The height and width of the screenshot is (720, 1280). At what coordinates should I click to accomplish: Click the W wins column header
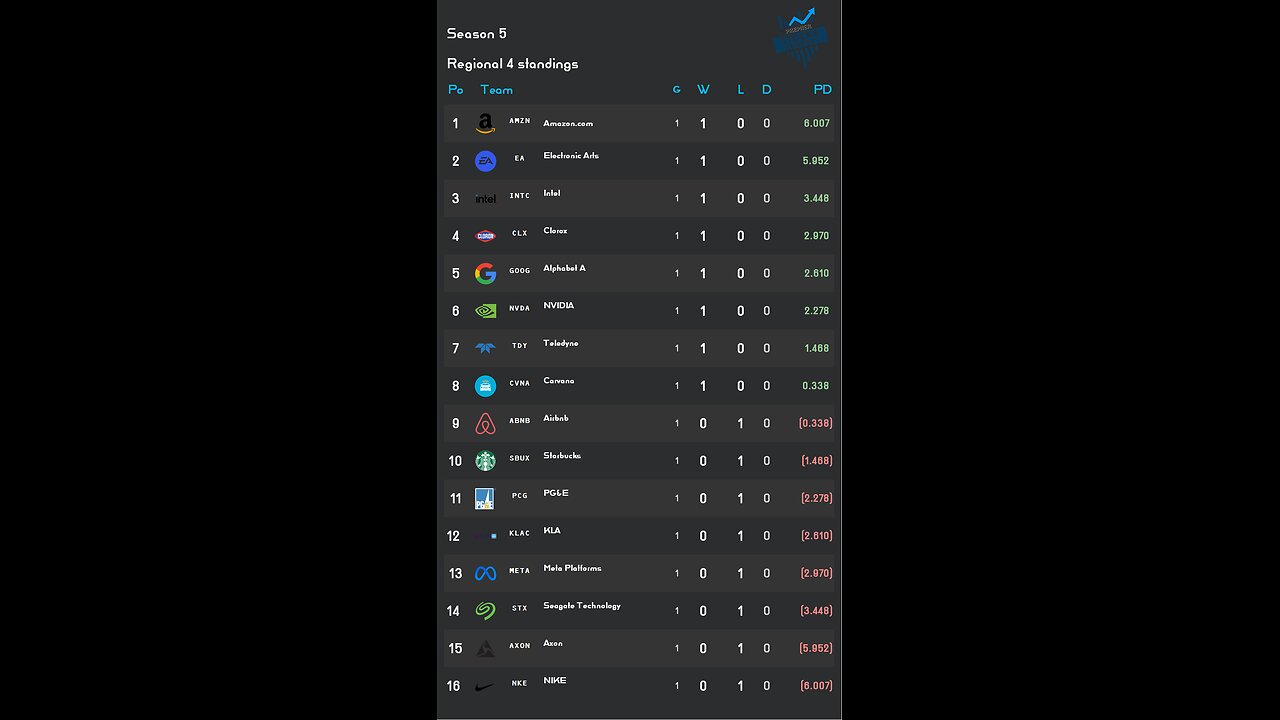703,90
